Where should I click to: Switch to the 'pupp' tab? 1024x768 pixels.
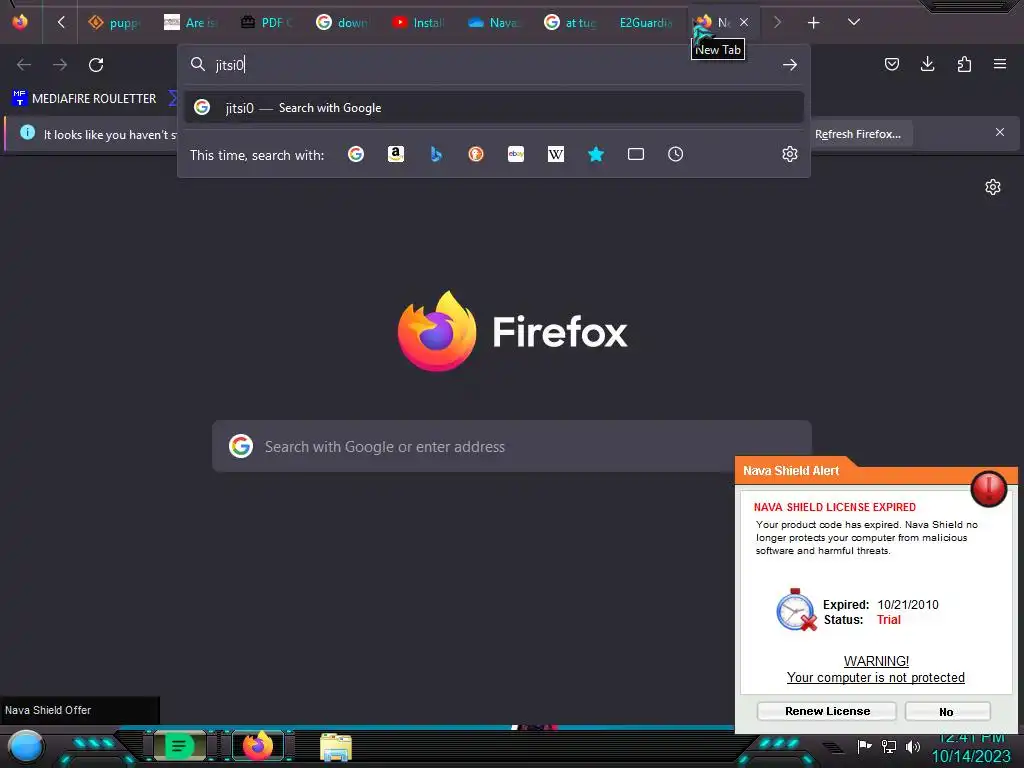(x=114, y=23)
